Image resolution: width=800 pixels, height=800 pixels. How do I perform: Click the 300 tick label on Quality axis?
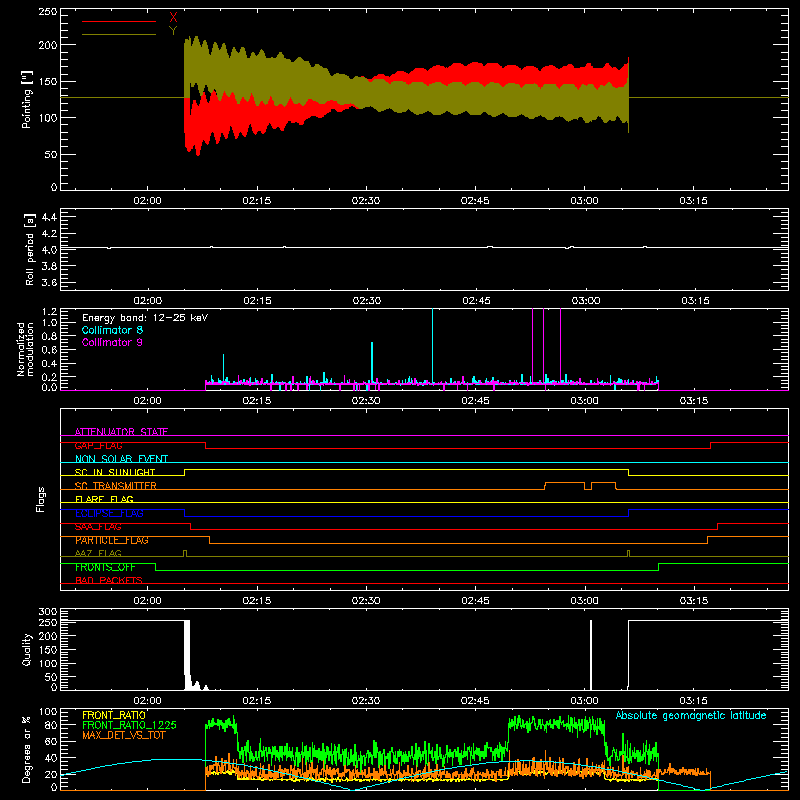click(x=47, y=611)
